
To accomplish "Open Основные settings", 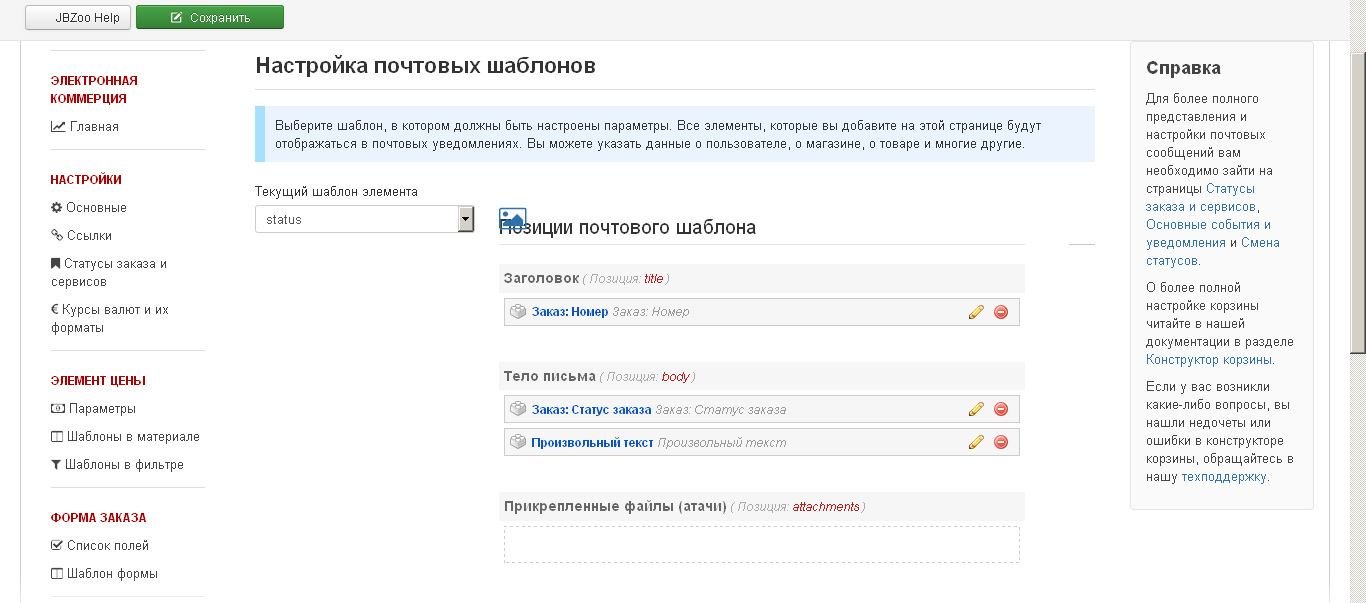I will pos(96,208).
